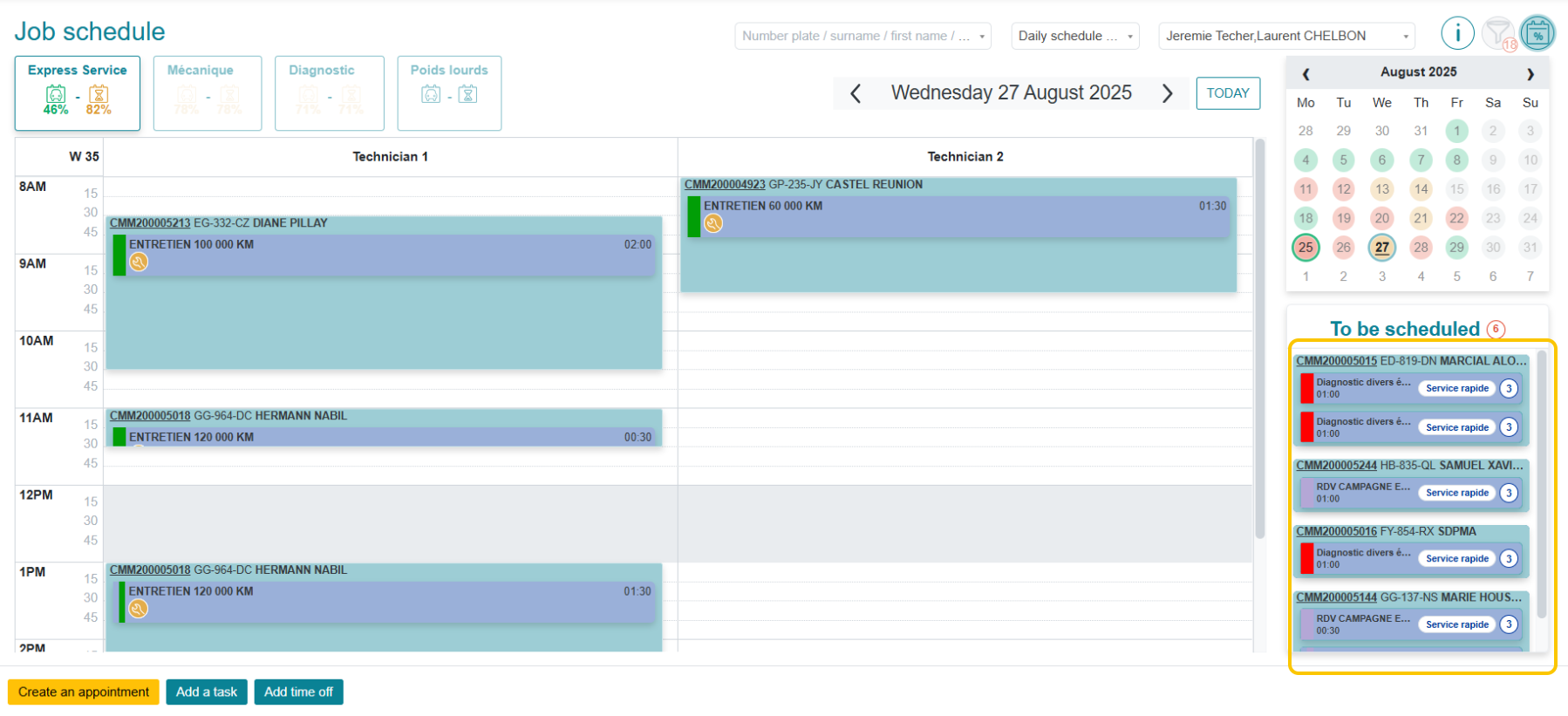Image resolution: width=1568 pixels, height=716 pixels.
Task: Click the To be scheduled list scrollbar
Action: pos(1541,484)
